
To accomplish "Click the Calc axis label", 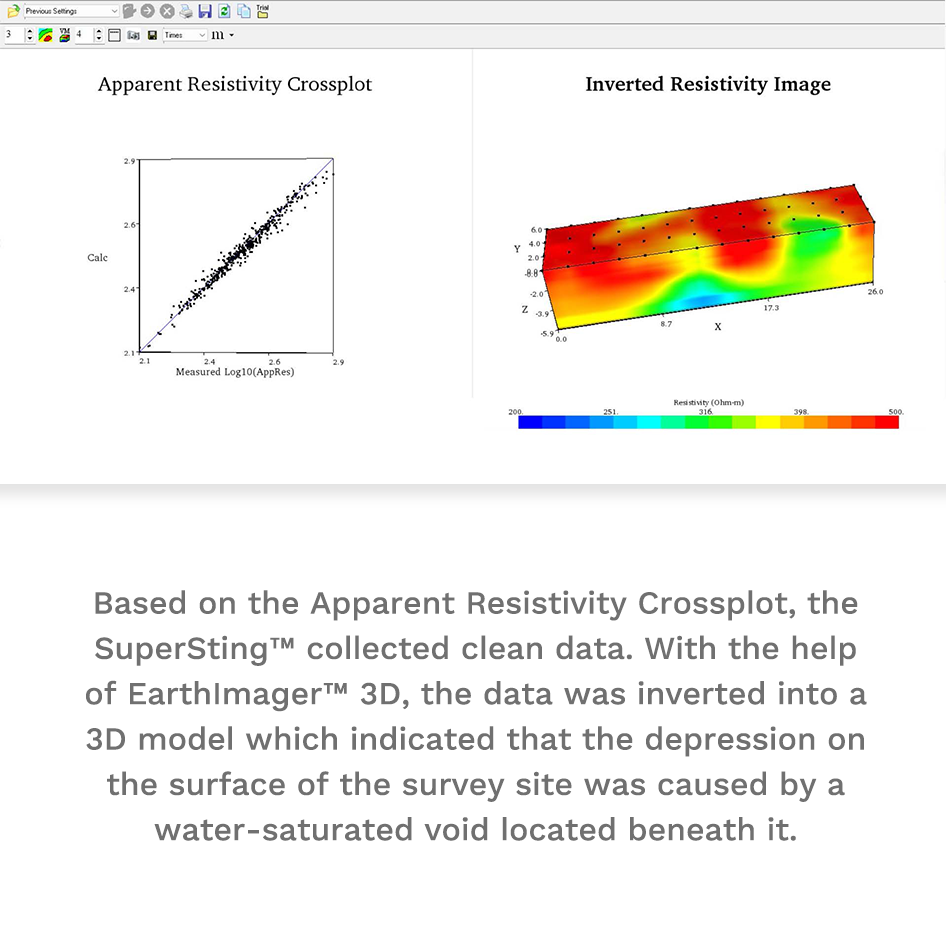I will click(x=97, y=258).
